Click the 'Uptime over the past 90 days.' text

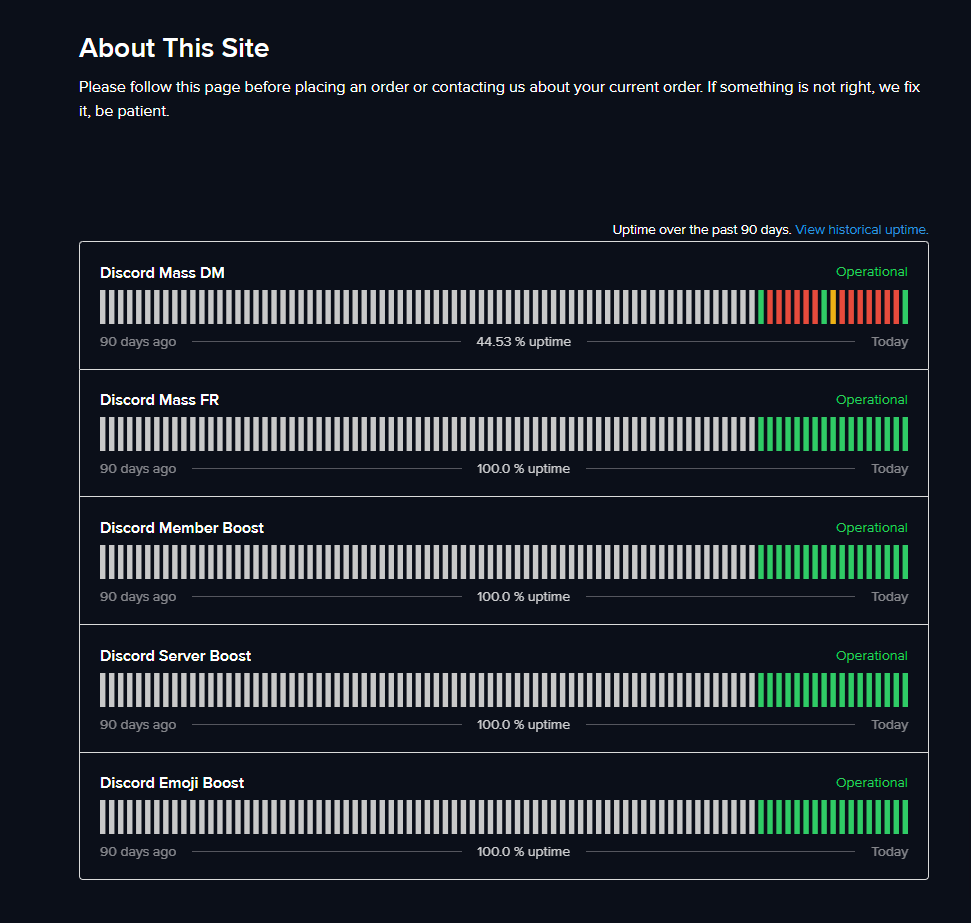pos(702,230)
